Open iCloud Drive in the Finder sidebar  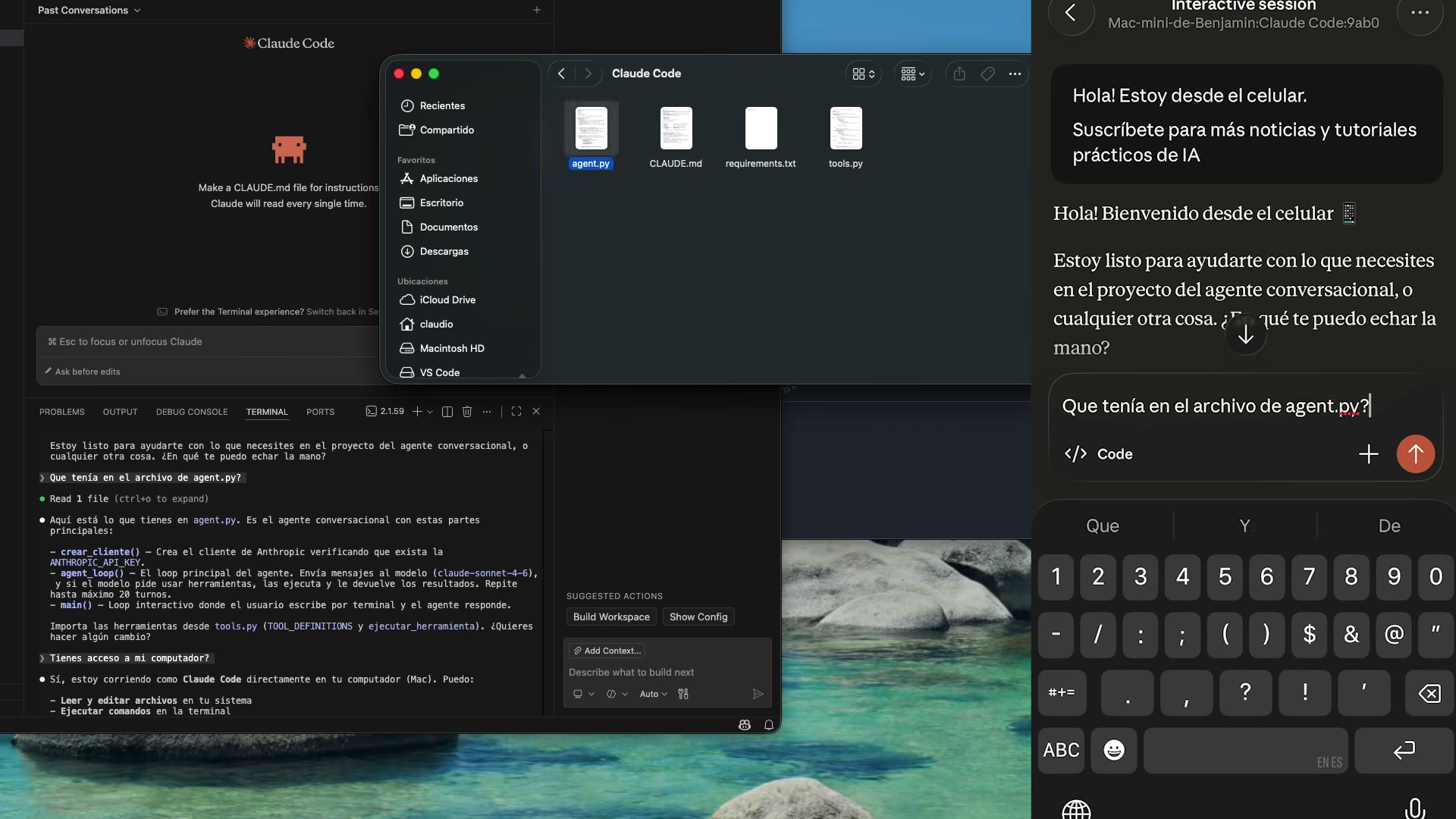pyautogui.click(x=447, y=300)
